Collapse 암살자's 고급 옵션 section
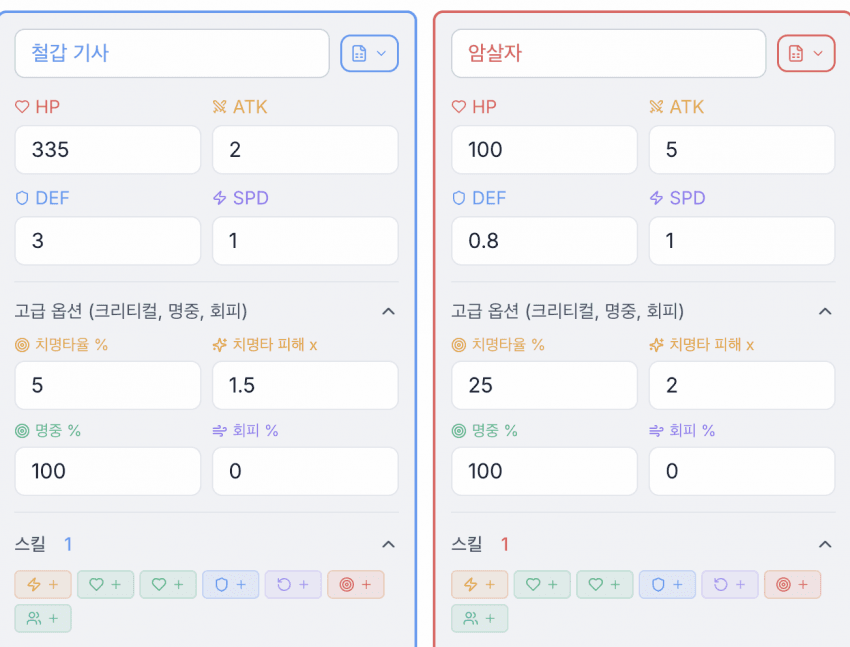This screenshot has width=850, height=647. [x=825, y=311]
